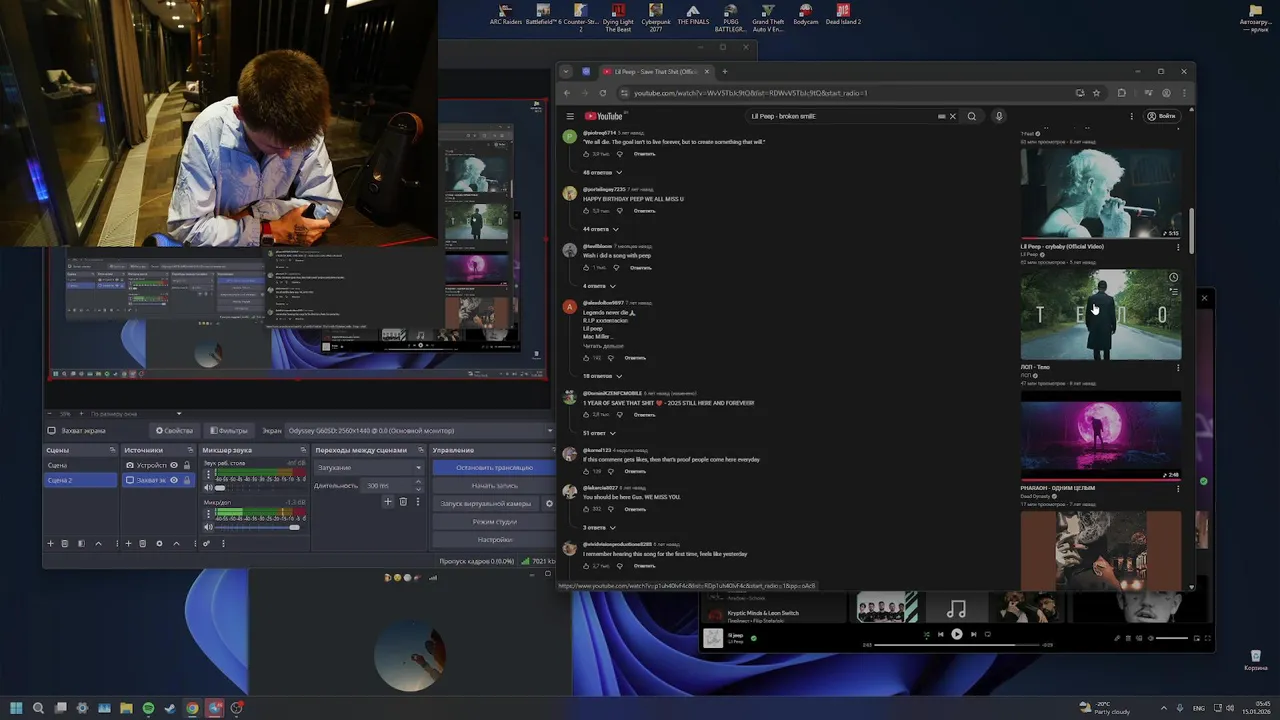Click YouTube search magnifier button

(971, 116)
